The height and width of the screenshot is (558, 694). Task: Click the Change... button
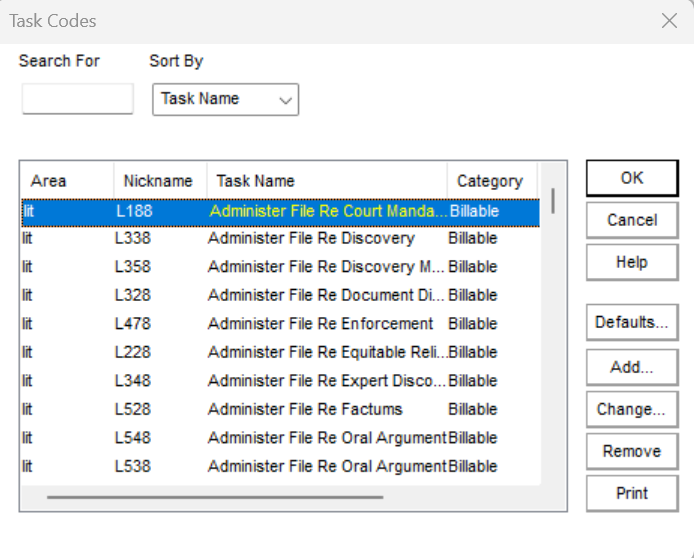point(631,409)
